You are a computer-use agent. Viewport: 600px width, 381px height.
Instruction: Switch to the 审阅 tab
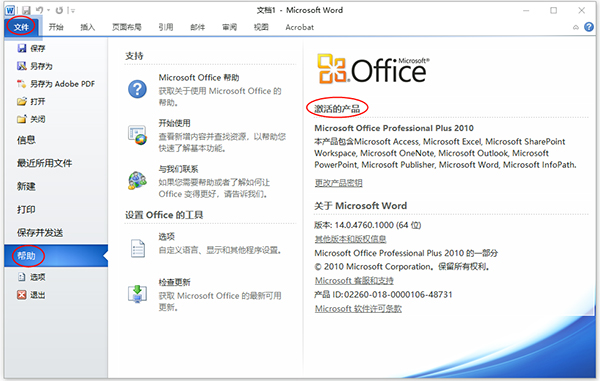[229, 27]
